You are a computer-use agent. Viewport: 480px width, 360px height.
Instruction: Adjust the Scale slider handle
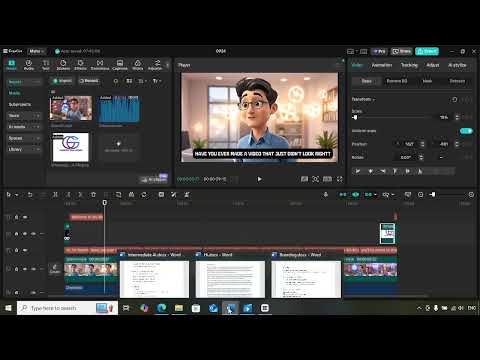355,117
